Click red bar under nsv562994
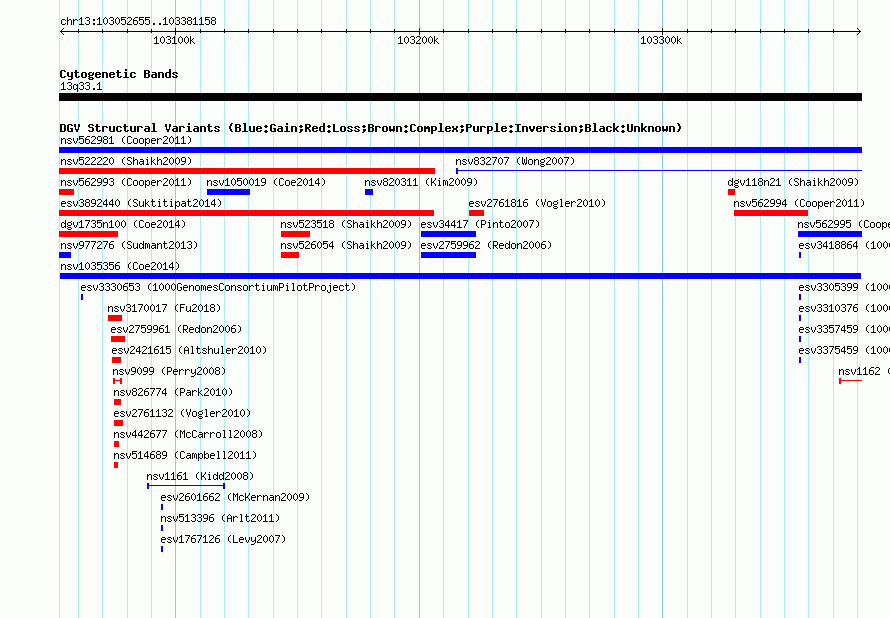The width and height of the screenshot is (890, 618). (771, 213)
